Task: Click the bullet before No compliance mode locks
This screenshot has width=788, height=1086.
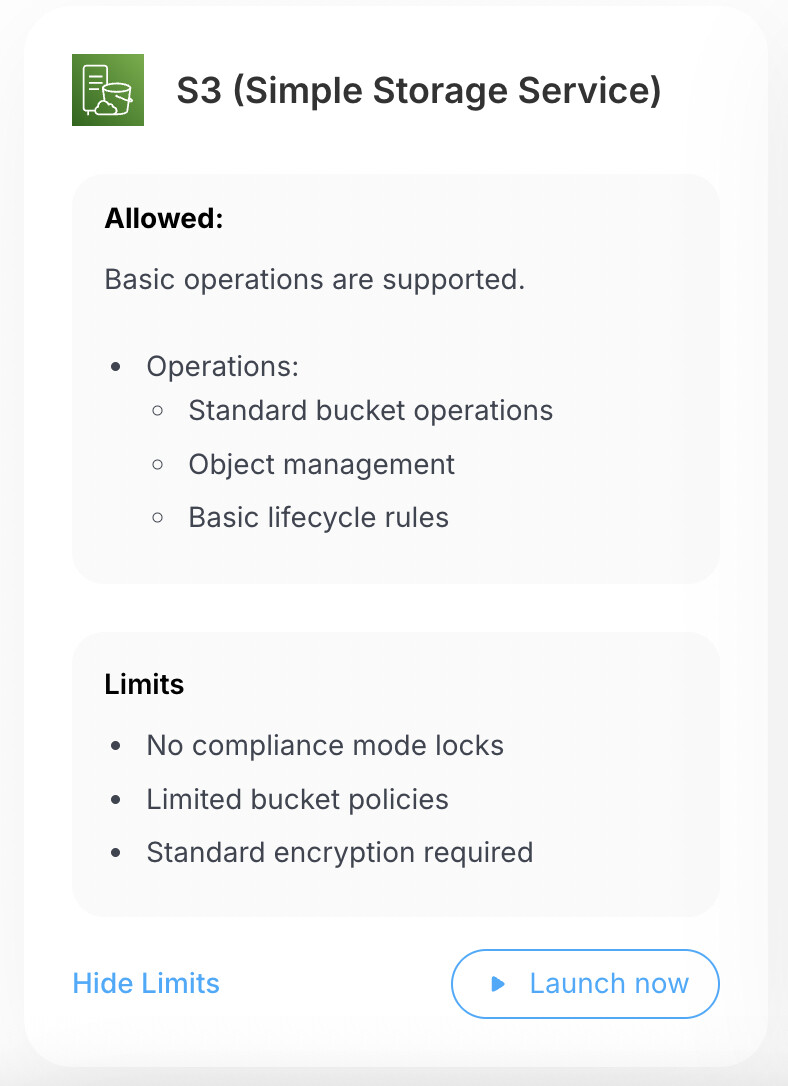Action: coord(116,746)
